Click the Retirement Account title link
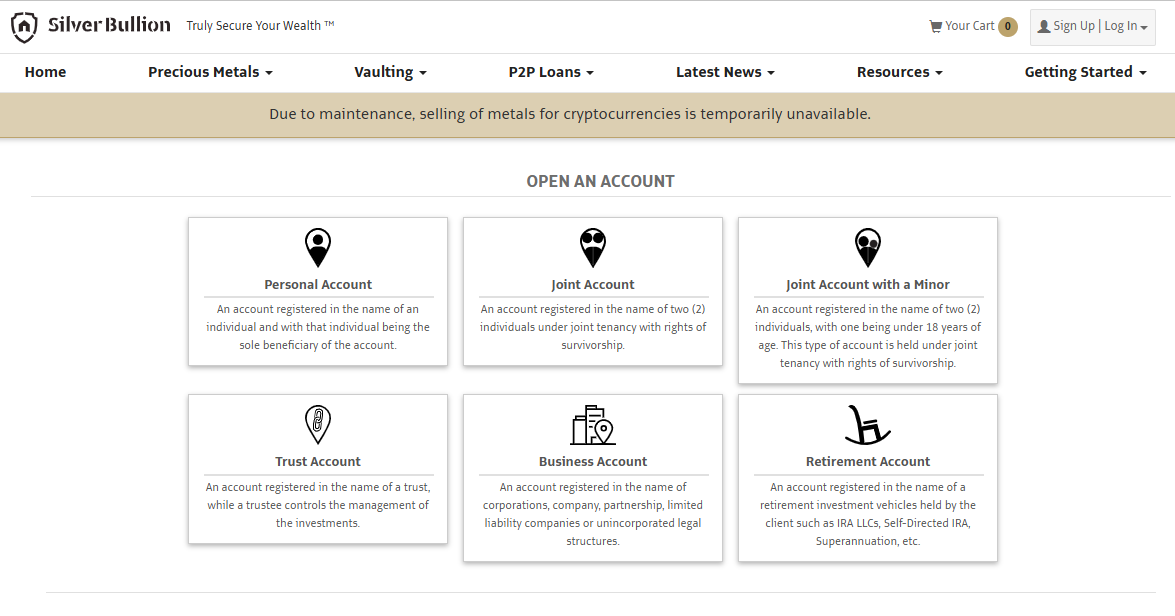The width and height of the screenshot is (1175, 616). tap(868, 462)
